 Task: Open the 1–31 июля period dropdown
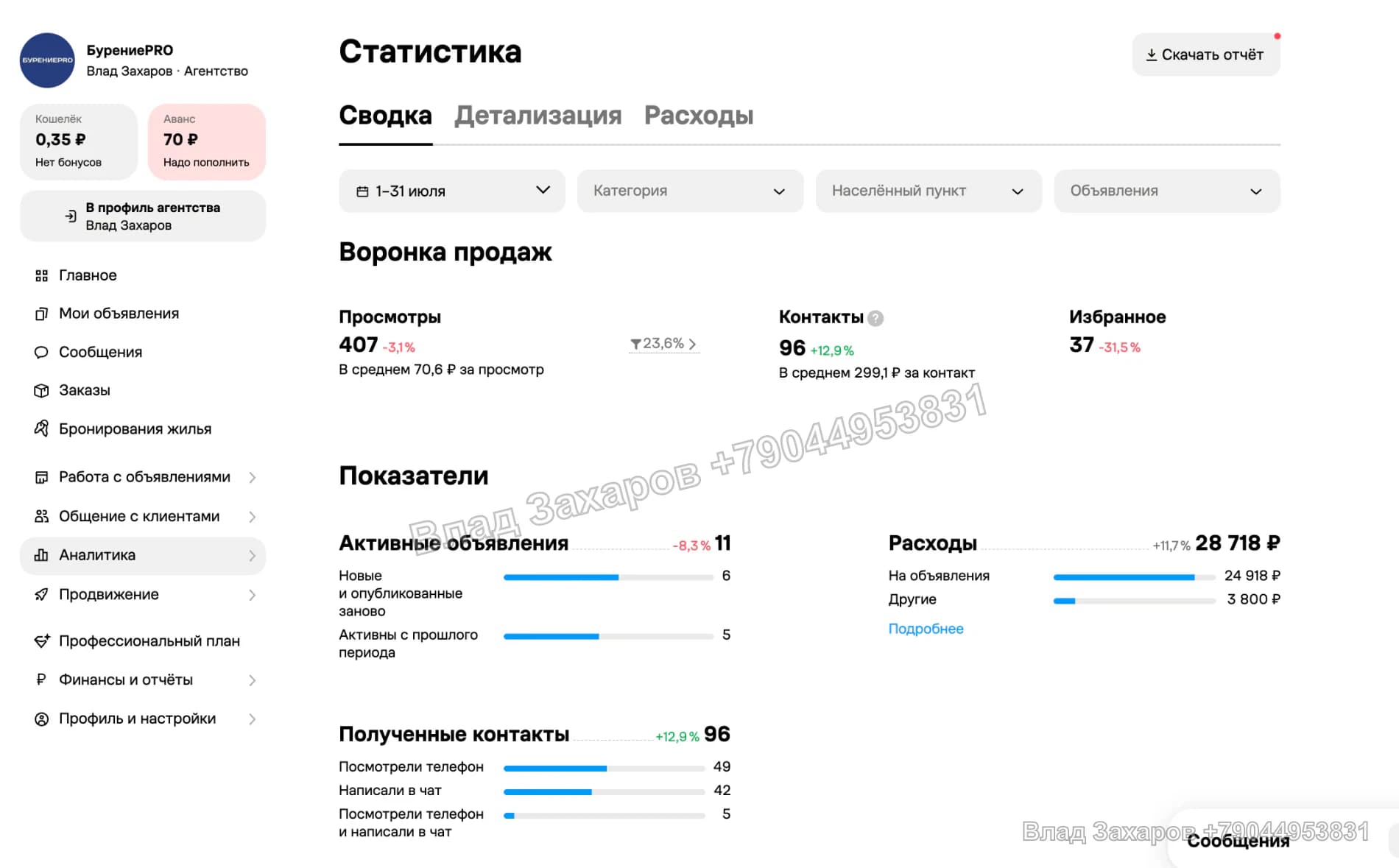pos(452,191)
